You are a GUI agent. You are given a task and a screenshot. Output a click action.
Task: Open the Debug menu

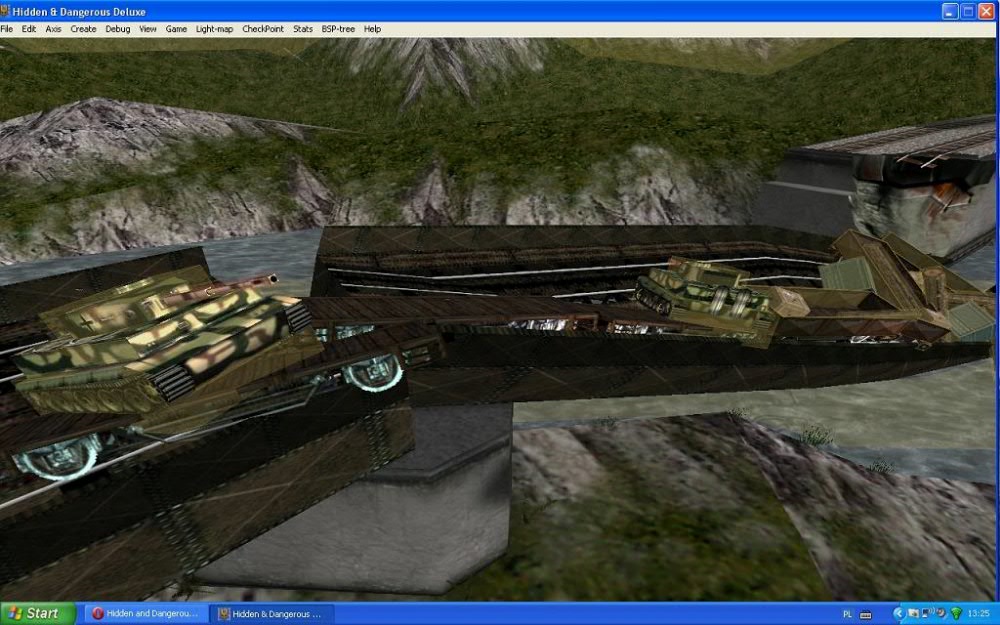(x=117, y=29)
